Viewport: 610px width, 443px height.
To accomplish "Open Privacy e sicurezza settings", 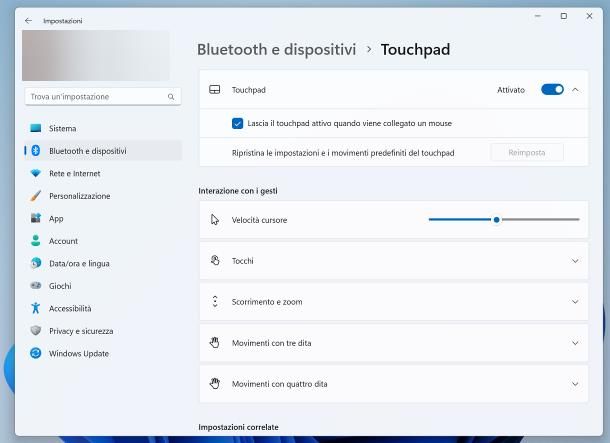I will (x=103, y=331).
